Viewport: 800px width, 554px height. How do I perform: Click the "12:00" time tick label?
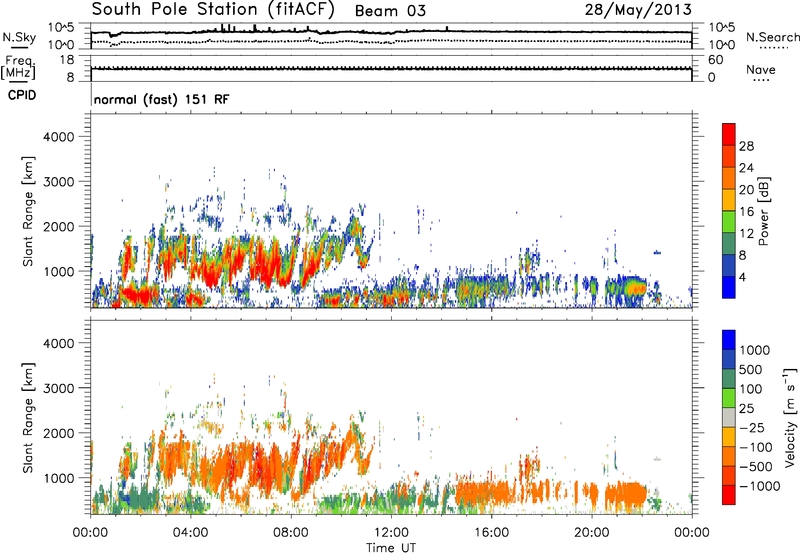pyautogui.click(x=391, y=533)
